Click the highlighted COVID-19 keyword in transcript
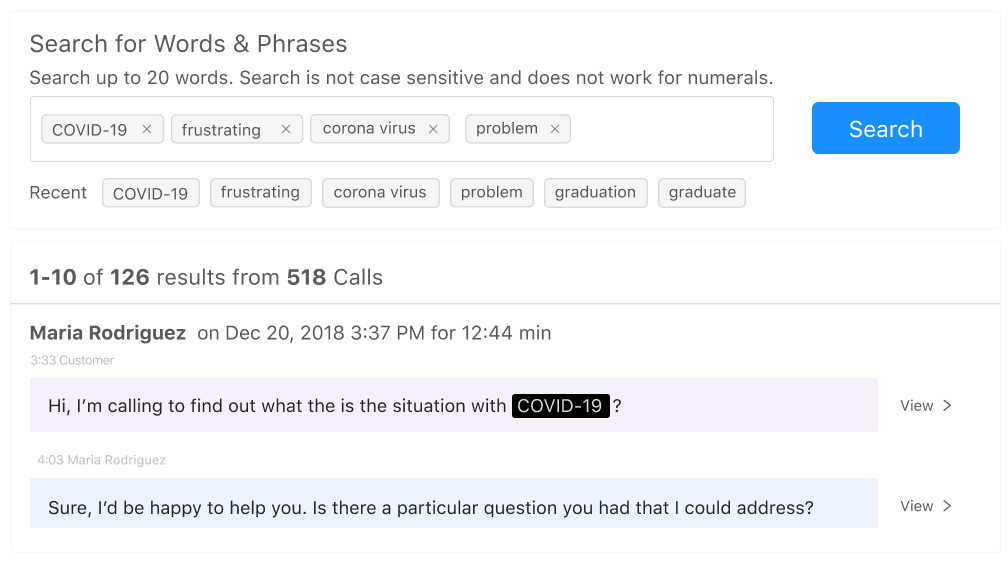Image resolution: width=1008 pixels, height=572 pixels. 560,406
